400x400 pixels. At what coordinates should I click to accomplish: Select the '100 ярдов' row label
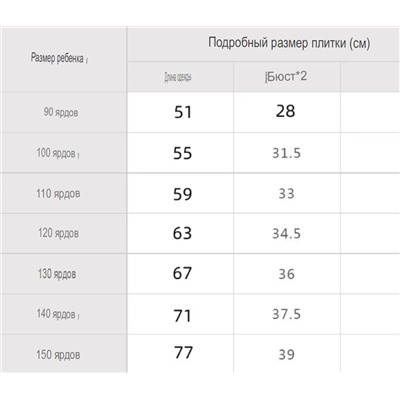pyautogui.click(x=56, y=153)
